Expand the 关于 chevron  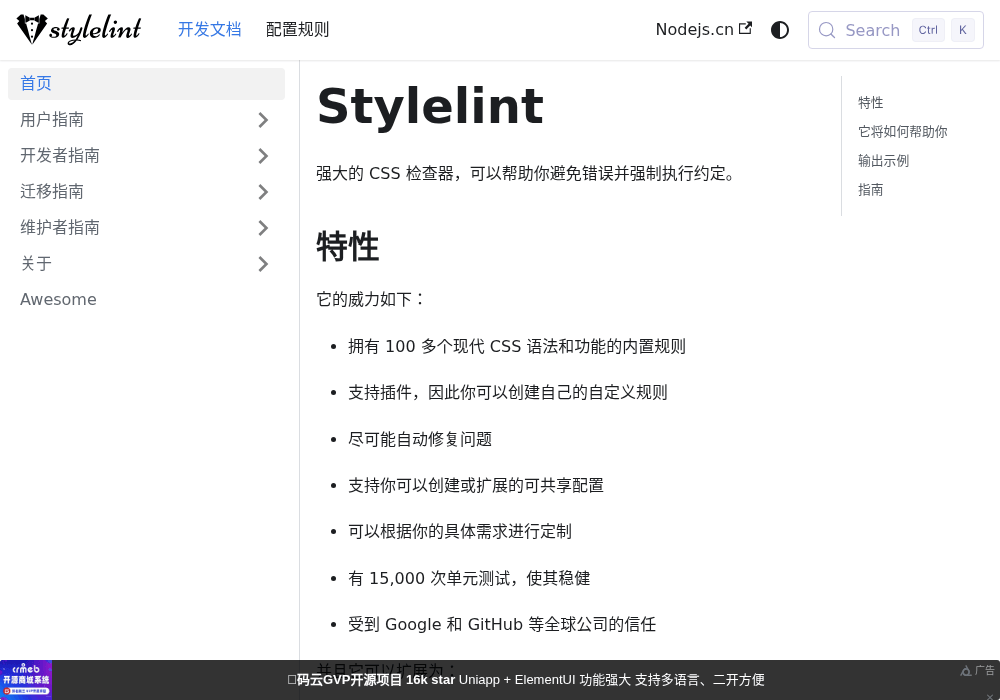tap(263, 264)
